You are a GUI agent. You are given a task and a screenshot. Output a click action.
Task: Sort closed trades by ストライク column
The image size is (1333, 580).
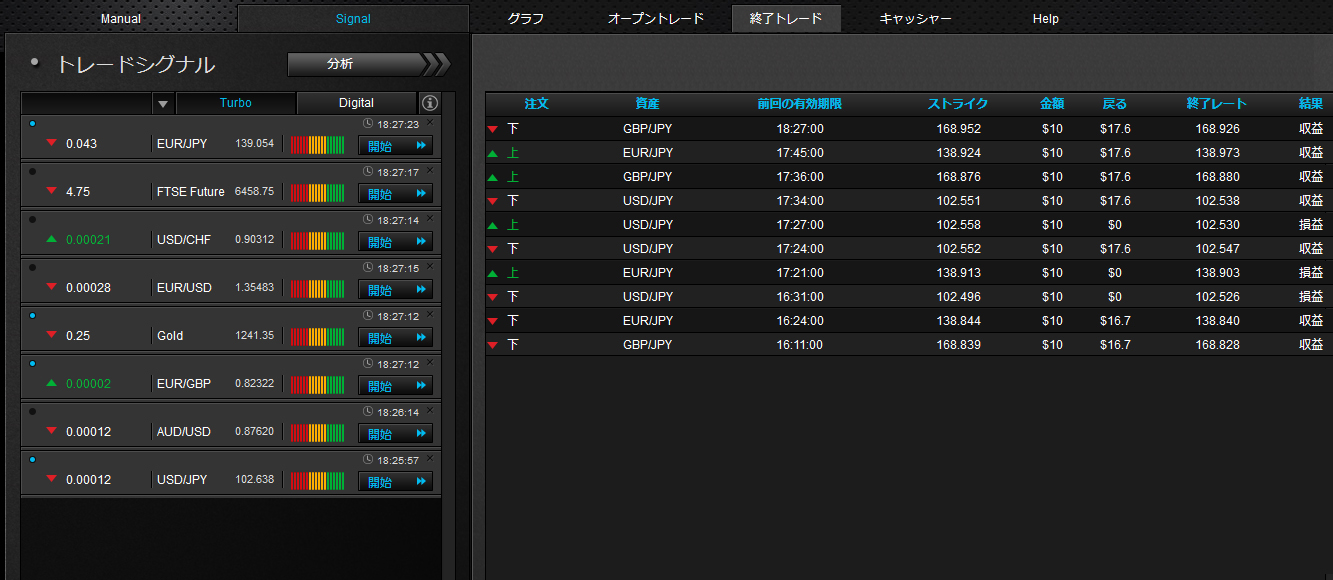click(x=958, y=104)
